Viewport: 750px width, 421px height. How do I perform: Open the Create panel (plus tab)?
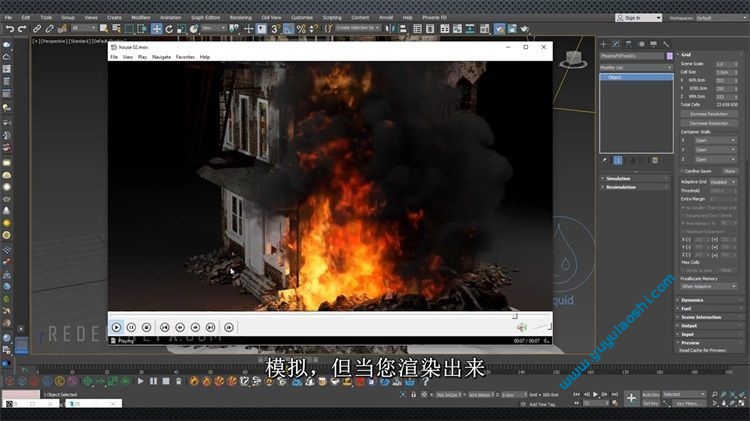pyautogui.click(x=603, y=44)
